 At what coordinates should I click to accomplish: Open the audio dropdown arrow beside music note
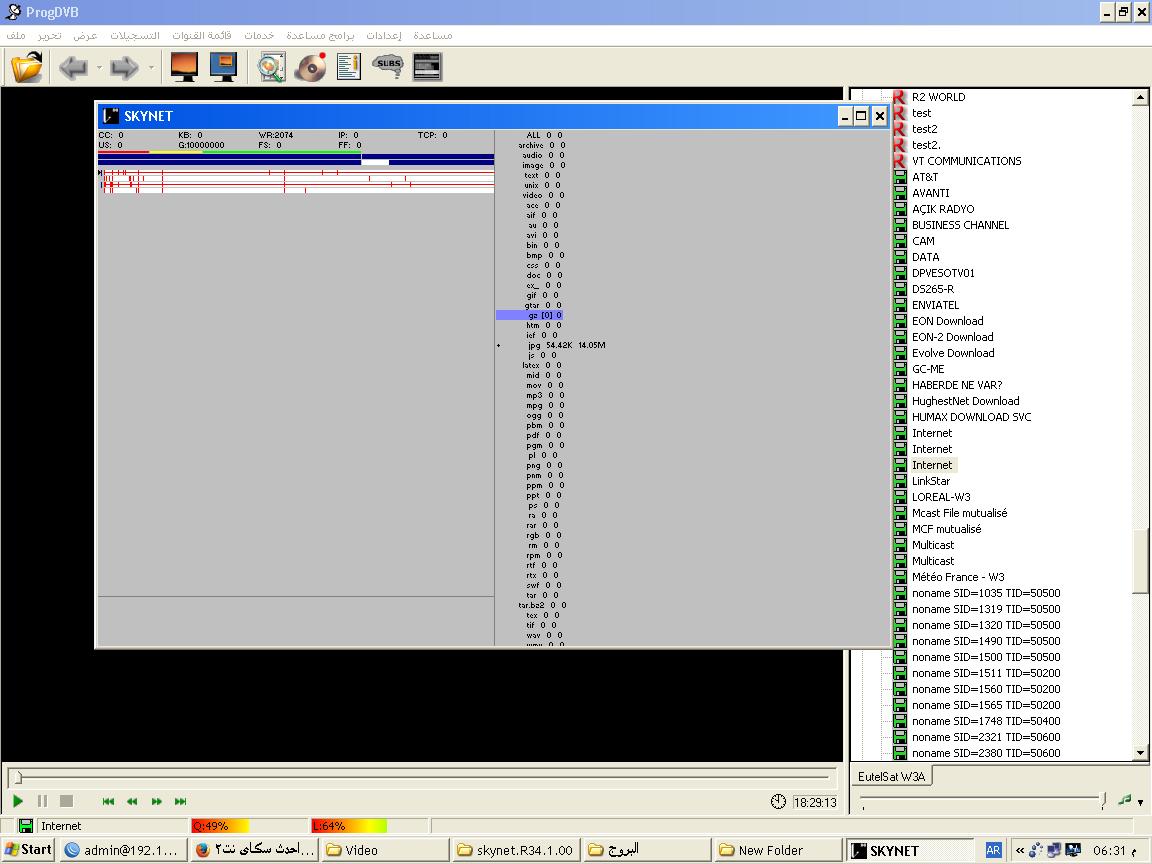tap(1140, 802)
